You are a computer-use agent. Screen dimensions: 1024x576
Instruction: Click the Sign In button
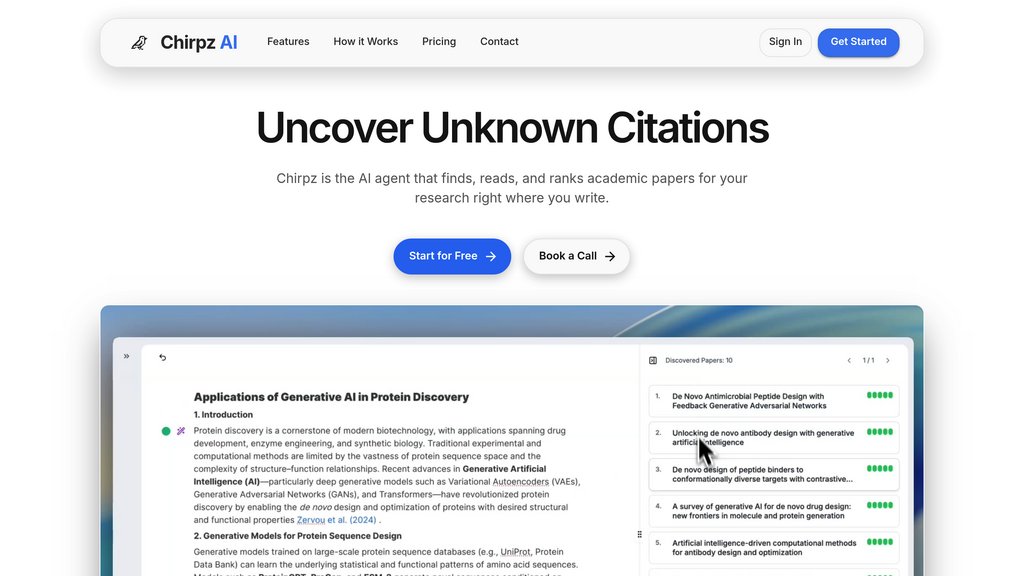click(x=785, y=42)
